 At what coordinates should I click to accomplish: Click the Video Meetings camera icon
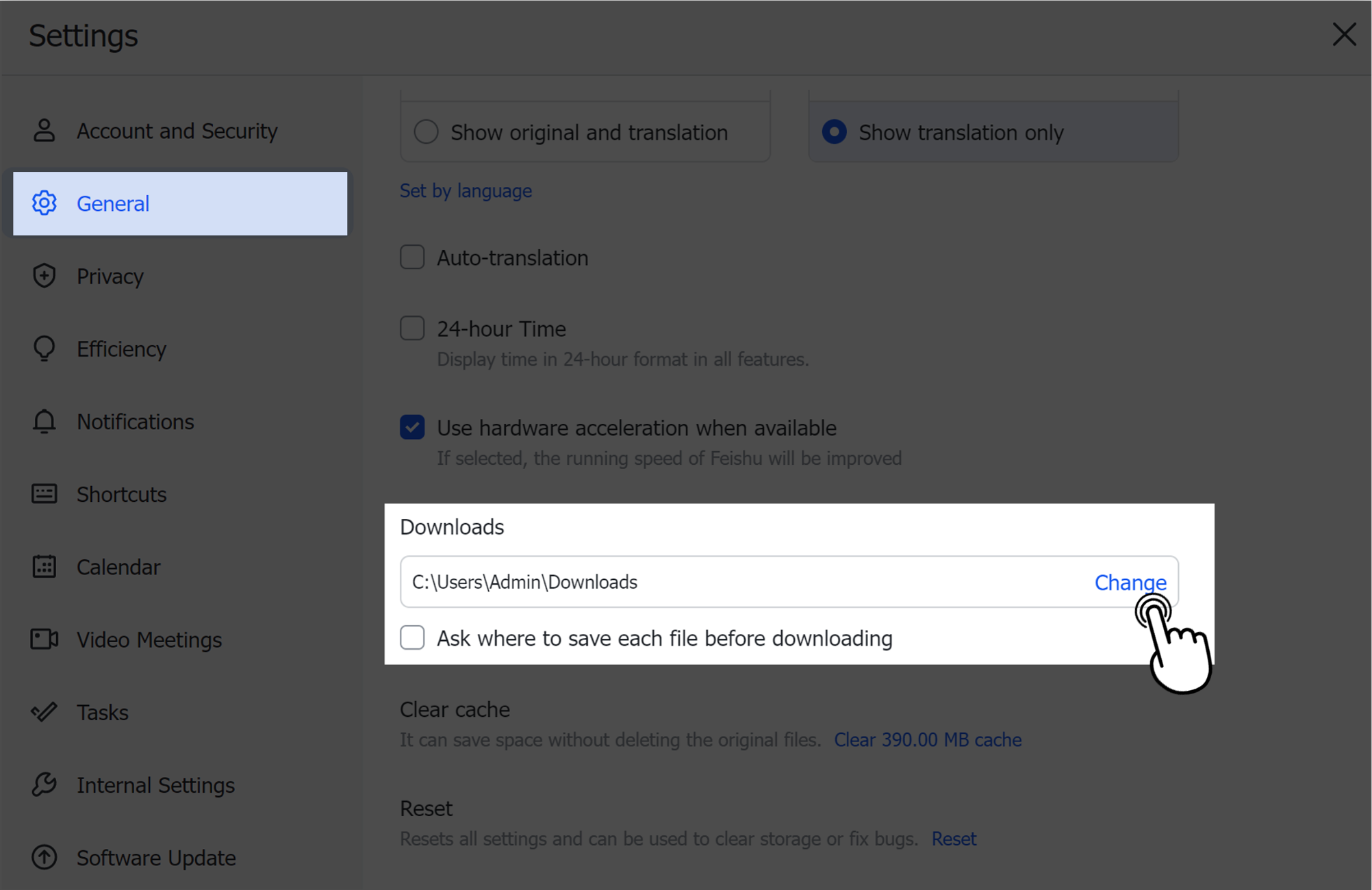(45, 639)
